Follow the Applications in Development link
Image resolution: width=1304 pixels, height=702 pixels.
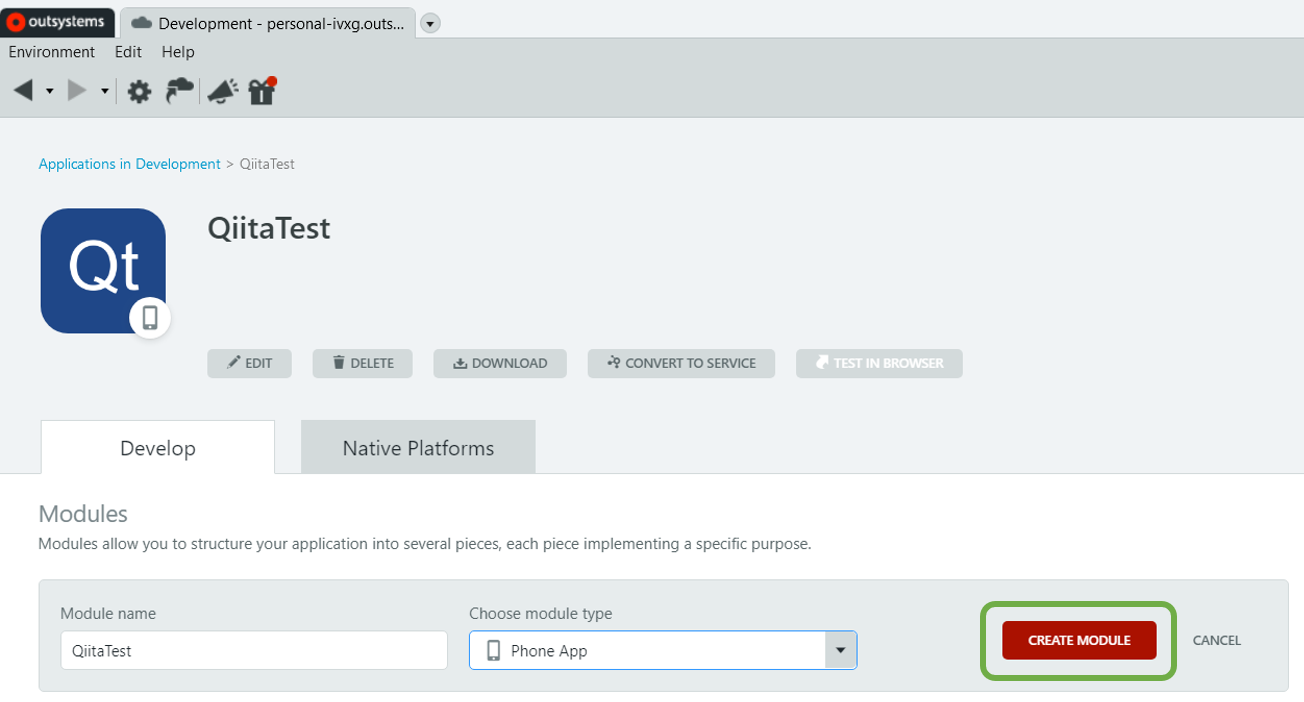pyautogui.click(x=129, y=164)
